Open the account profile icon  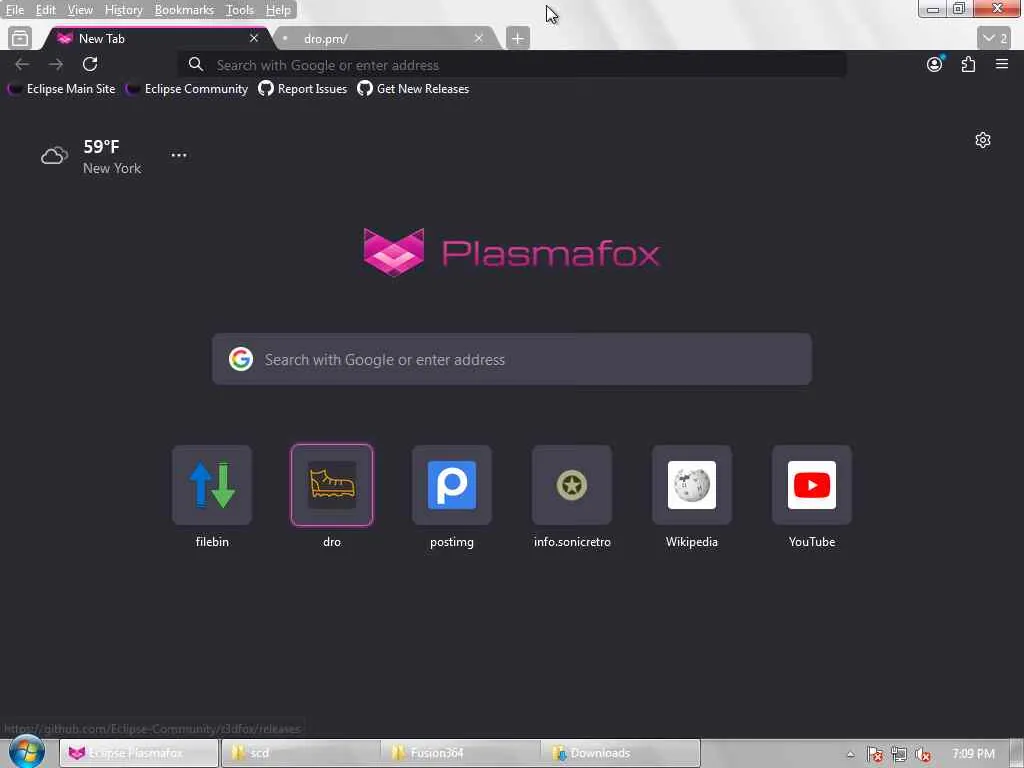[935, 64]
